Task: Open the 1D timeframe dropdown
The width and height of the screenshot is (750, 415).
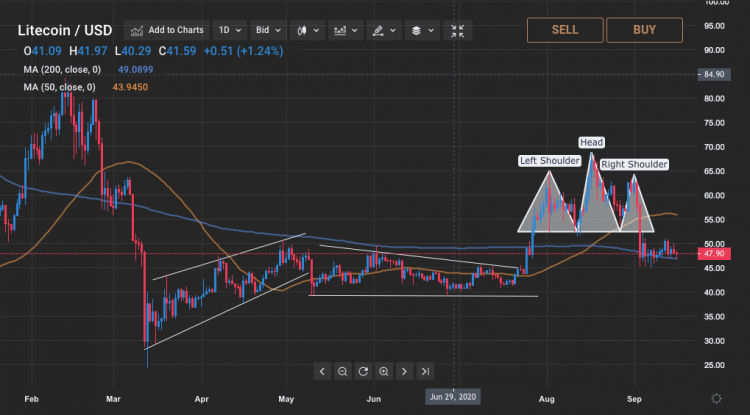Action: pyautogui.click(x=230, y=30)
